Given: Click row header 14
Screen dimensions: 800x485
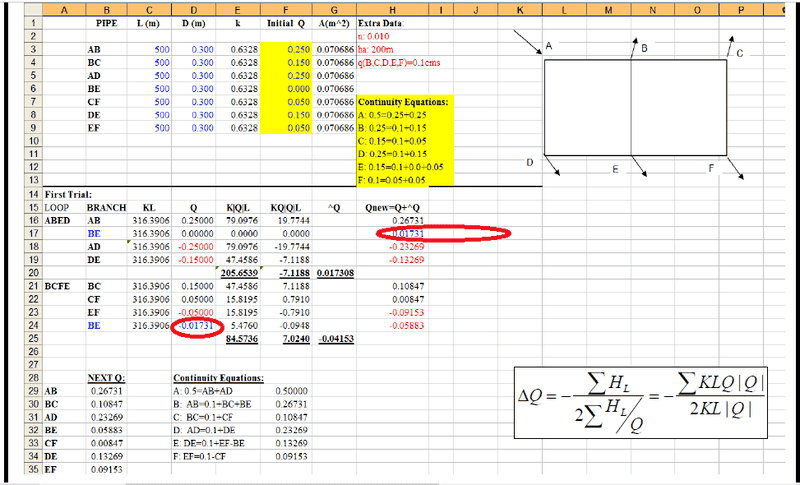Looking at the screenshot, I should point(8,192).
